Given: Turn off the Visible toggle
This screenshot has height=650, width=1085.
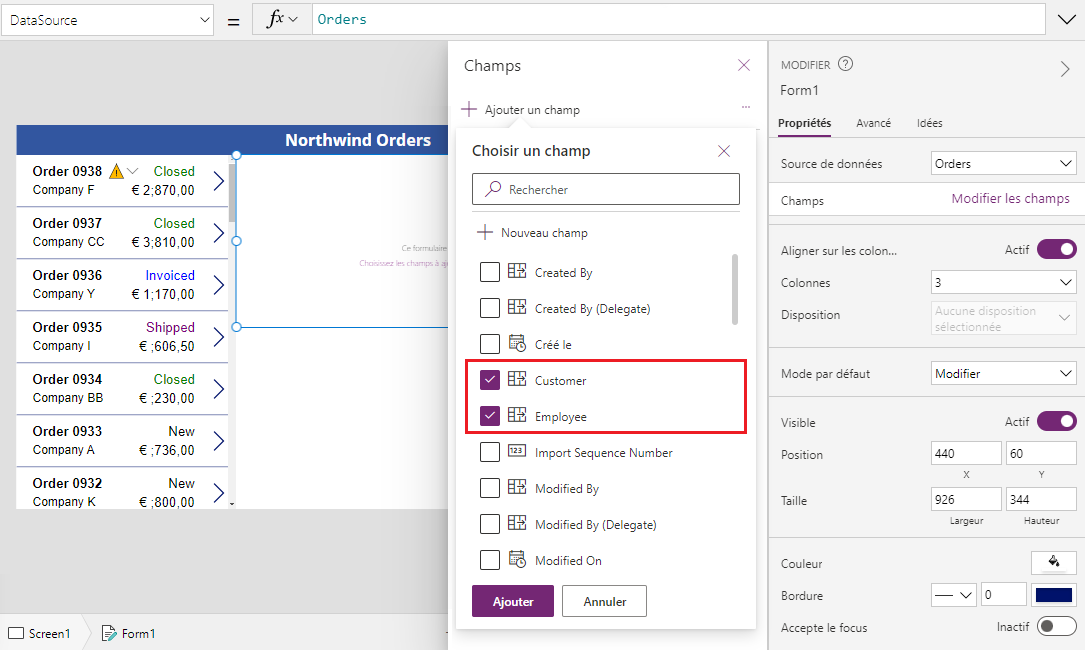Looking at the screenshot, I should 1057,421.
